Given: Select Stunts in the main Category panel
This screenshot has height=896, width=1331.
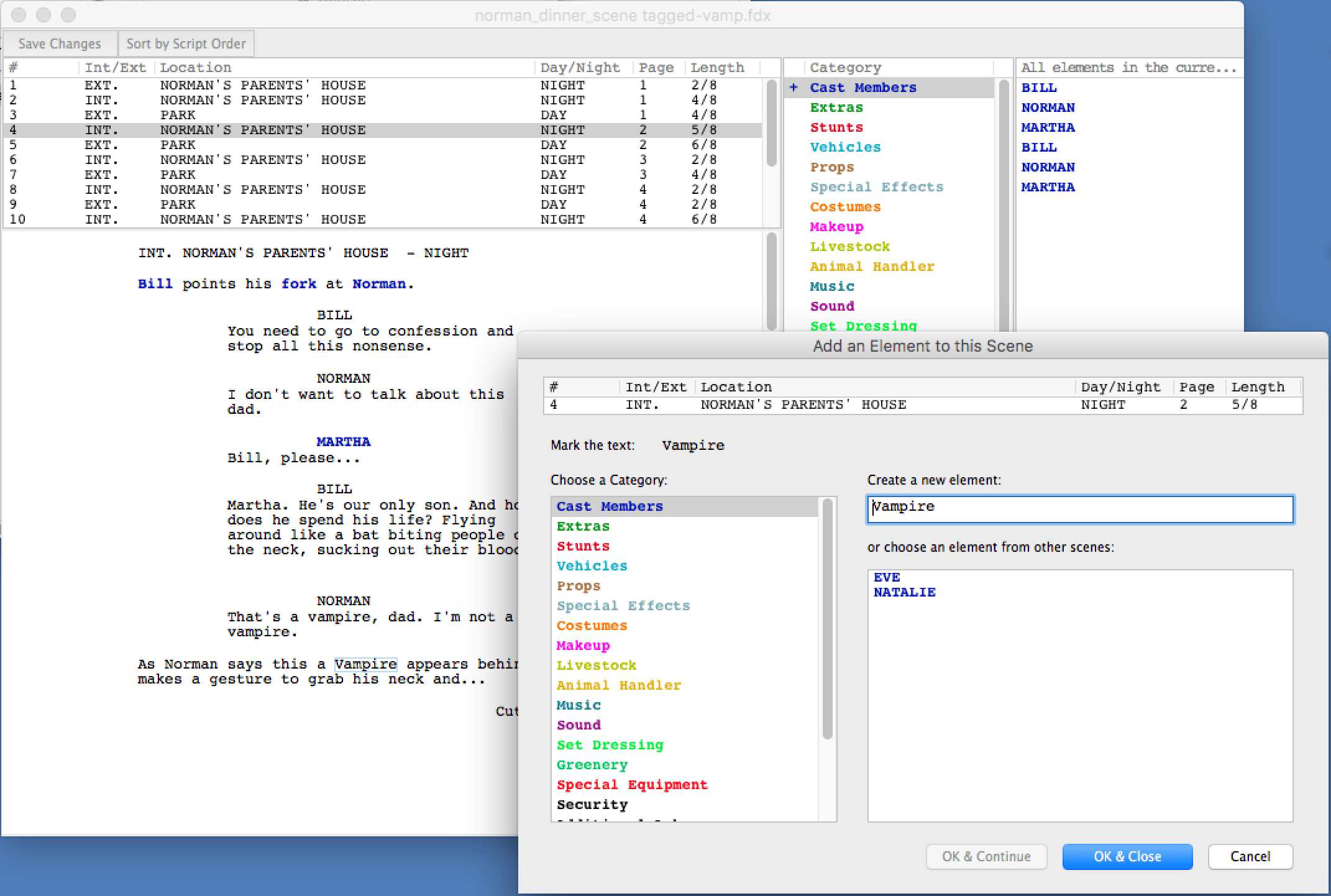Looking at the screenshot, I should (836, 127).
